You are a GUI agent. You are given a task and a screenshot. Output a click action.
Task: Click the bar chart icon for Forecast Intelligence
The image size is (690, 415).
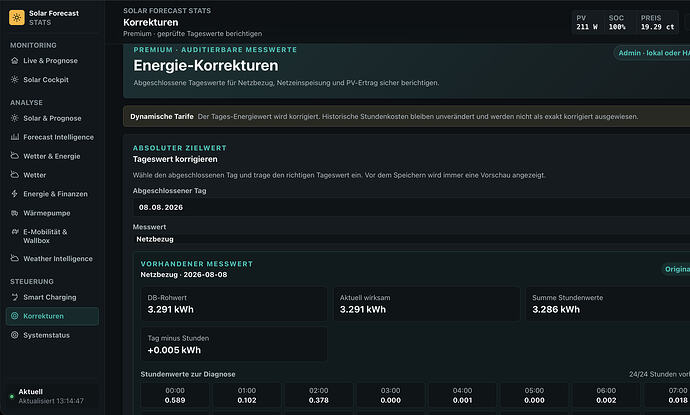point(15,137)
